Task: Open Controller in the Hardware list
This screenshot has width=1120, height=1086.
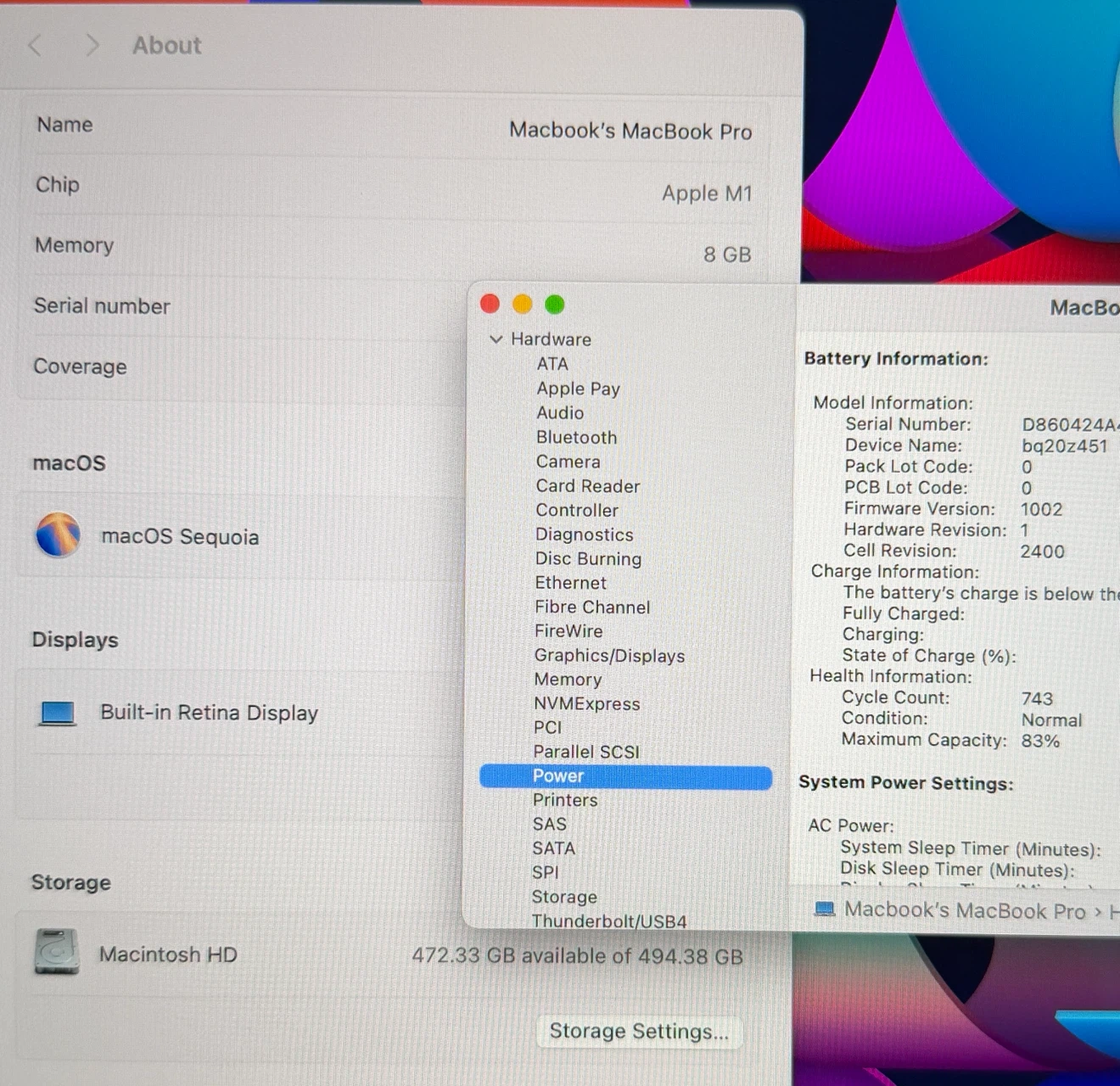Action: coord(577,510)
